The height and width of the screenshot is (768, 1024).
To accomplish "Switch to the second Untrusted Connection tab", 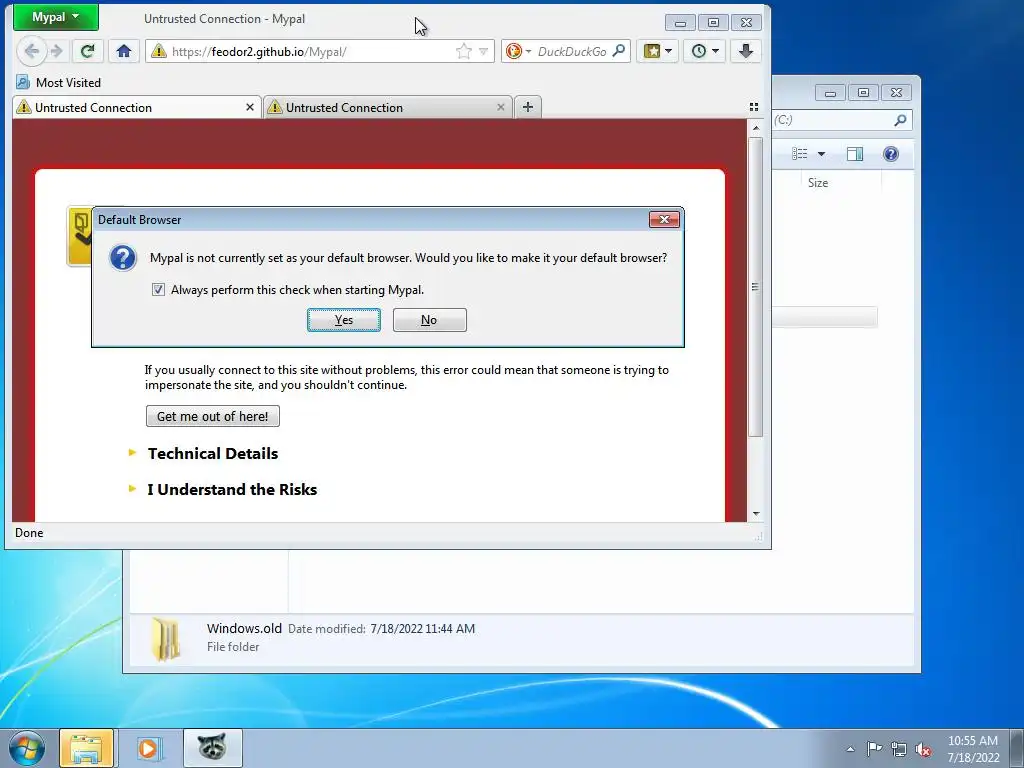I will click(x=388, y=108).
